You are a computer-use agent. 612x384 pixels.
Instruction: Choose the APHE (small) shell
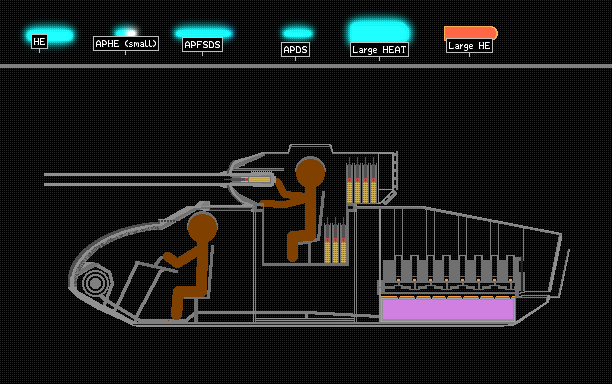point(126,32)
